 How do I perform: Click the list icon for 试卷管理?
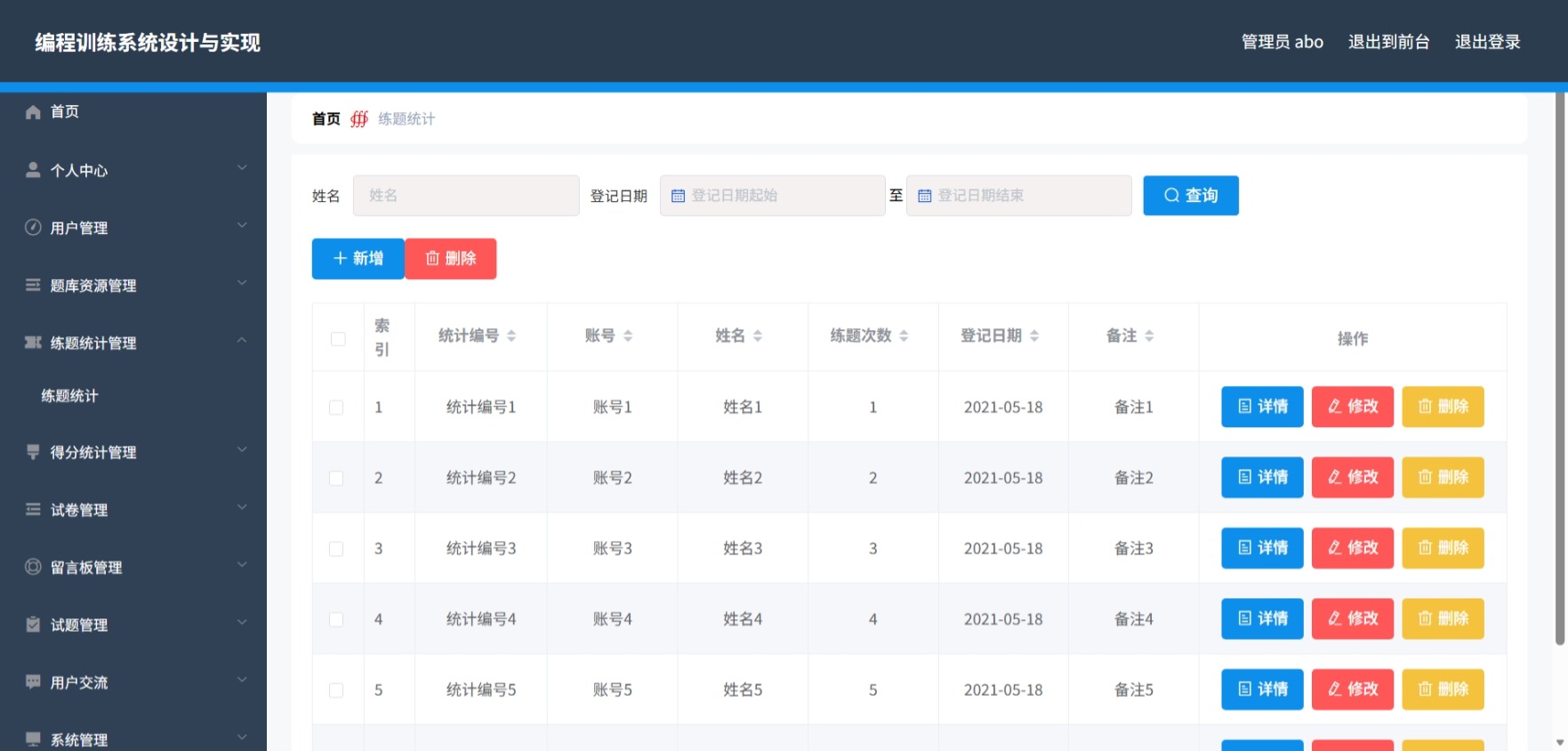pyautogui.click(x=33, y=509)
